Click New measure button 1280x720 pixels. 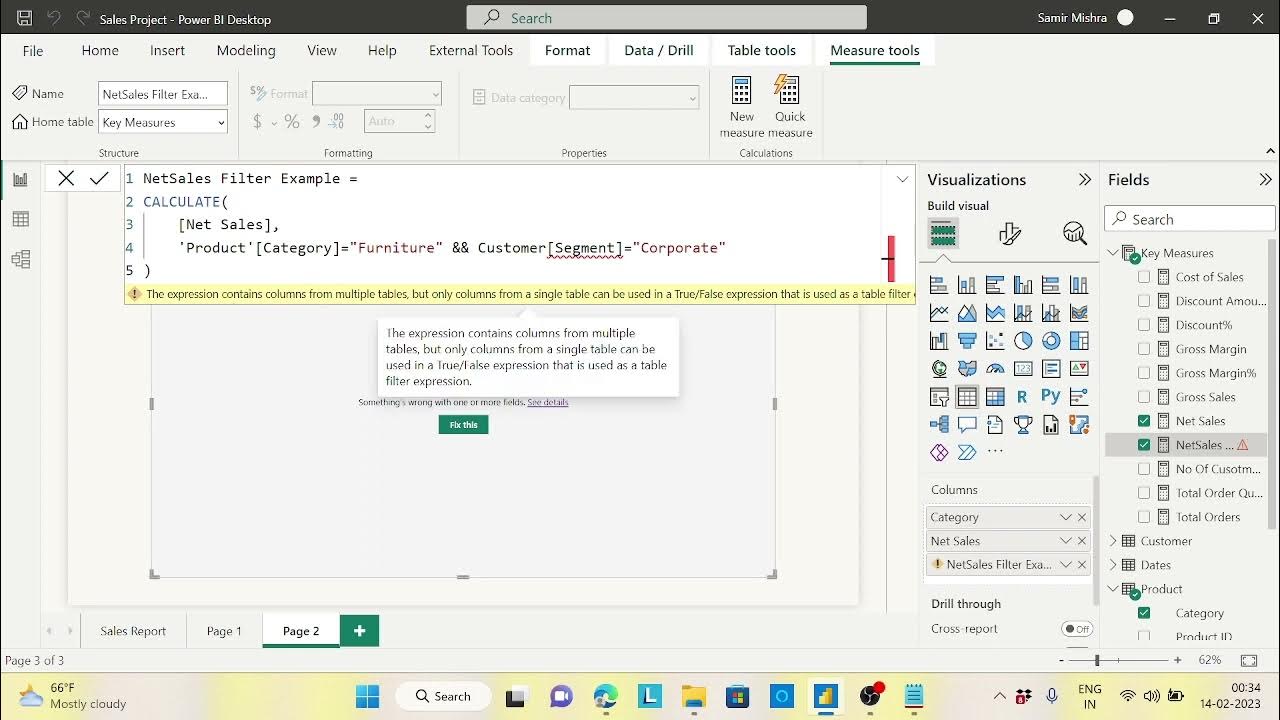point(742,107)
